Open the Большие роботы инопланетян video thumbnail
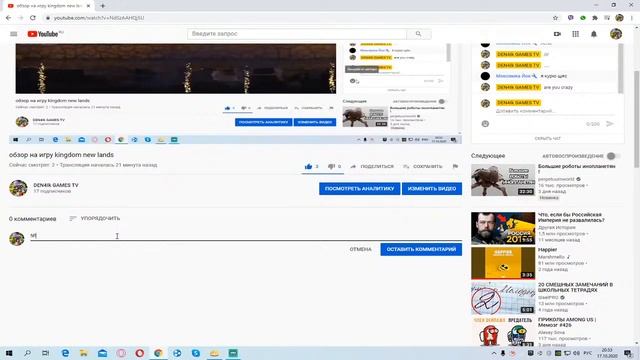This screenshot has height=360, width=640. pyautogui.click(x=503, y=180)
